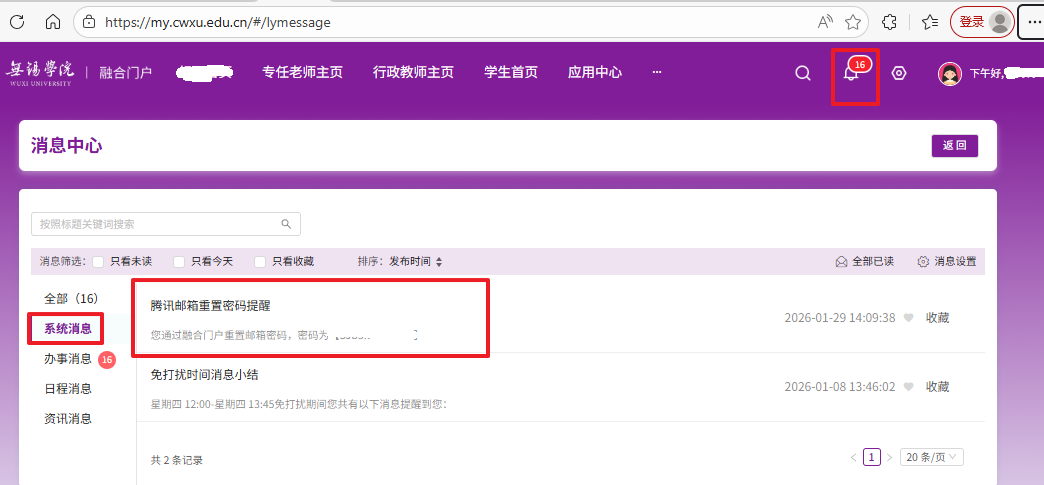The image size is (1044, 485).
Task: Click heart icon on 腾讯邮箱重置密码提醒 message
Action: pos(908,318)
